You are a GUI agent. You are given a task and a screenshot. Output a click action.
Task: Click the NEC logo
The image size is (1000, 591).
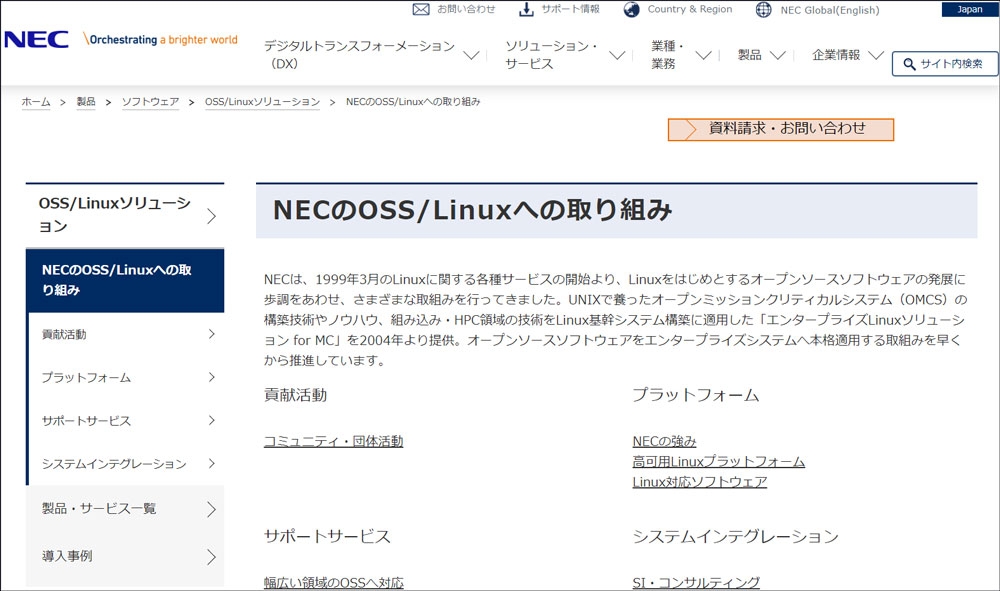pyautogui.click(x=36, y=40)
